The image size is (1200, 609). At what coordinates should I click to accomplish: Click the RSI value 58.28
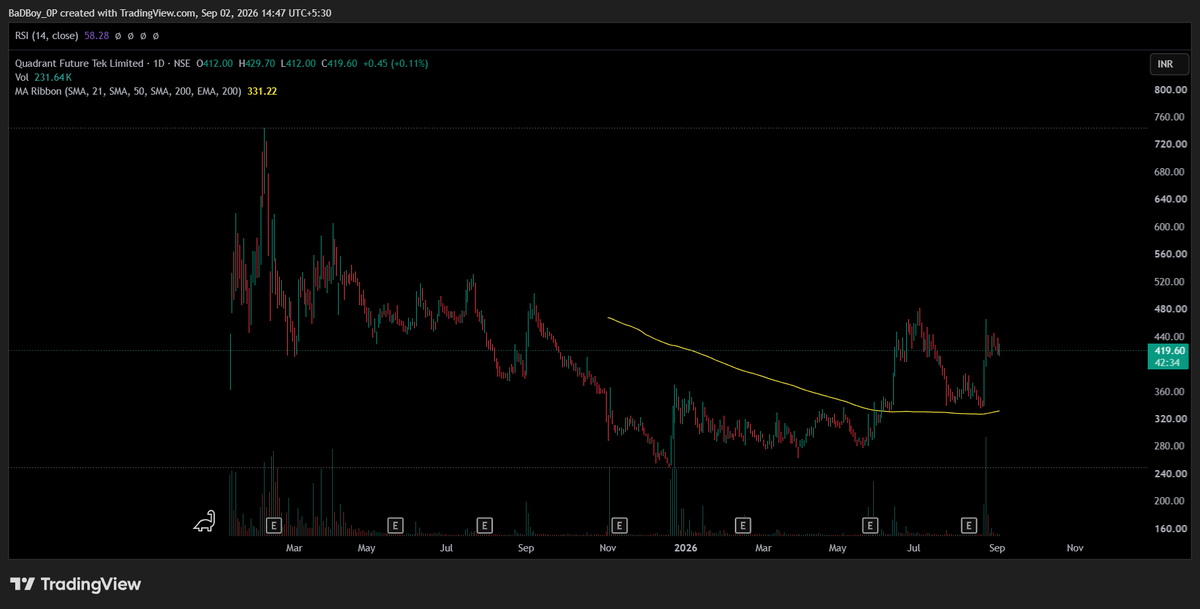point(99,36)
